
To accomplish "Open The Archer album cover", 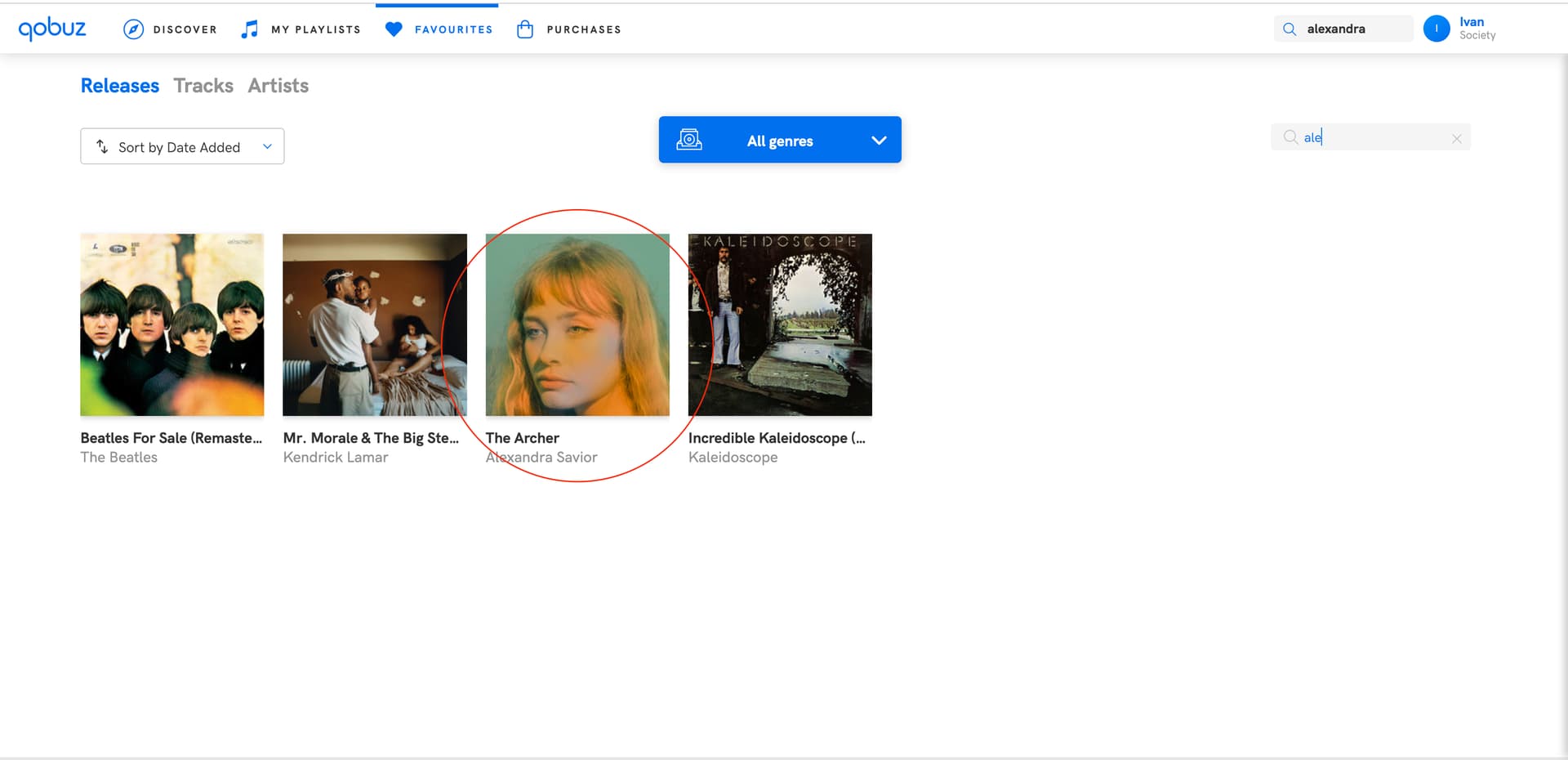I will pos(577,324).
